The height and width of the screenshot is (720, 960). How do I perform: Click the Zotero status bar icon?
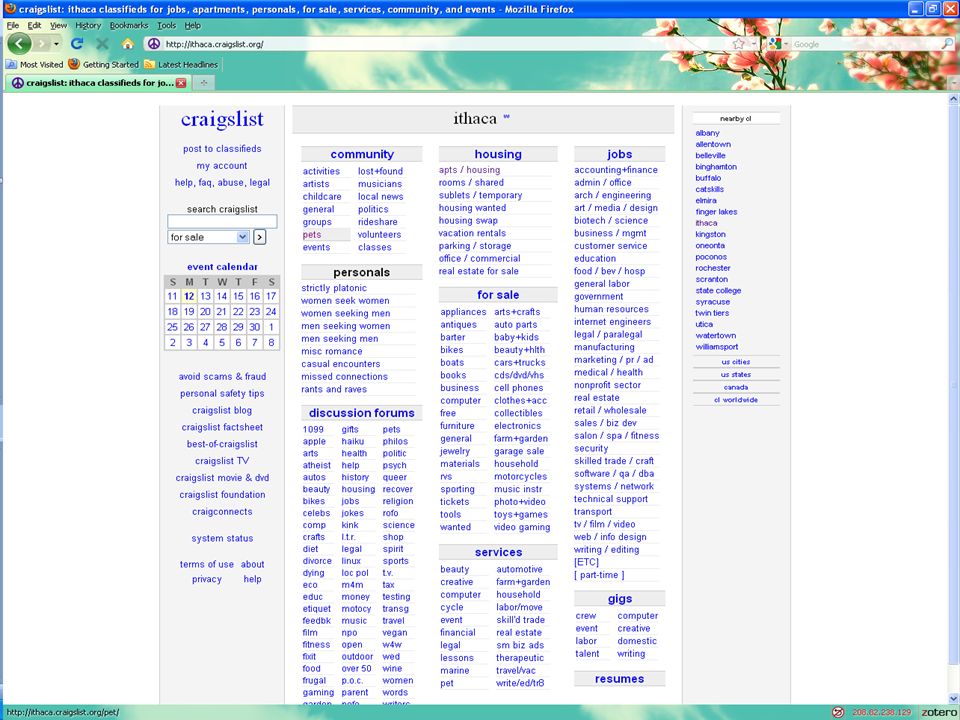coord(939,712)
